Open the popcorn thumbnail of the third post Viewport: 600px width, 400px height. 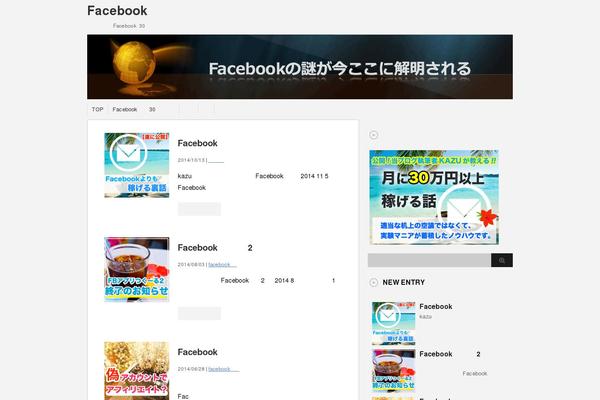point(137,371)
